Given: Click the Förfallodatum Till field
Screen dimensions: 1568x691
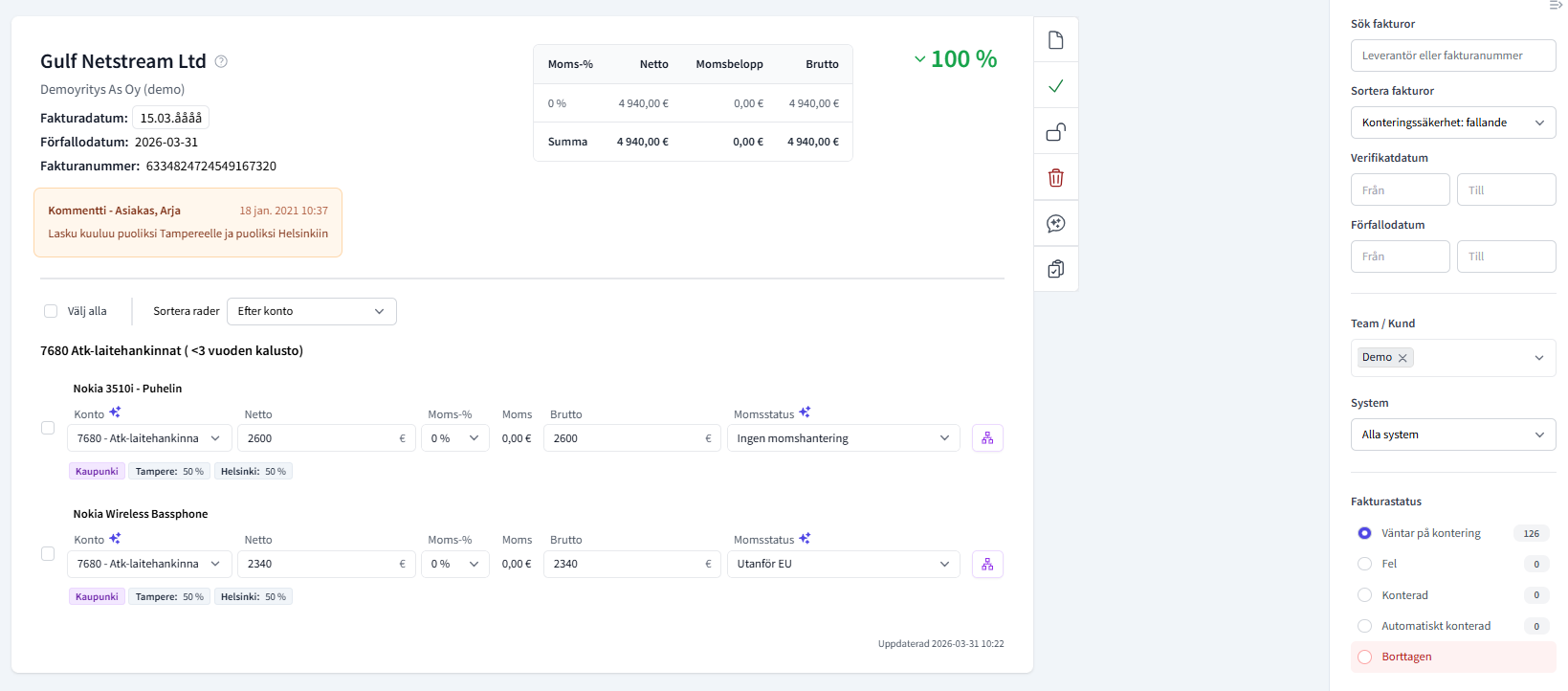Looking at the screenshot, I should coord(1507,256).
